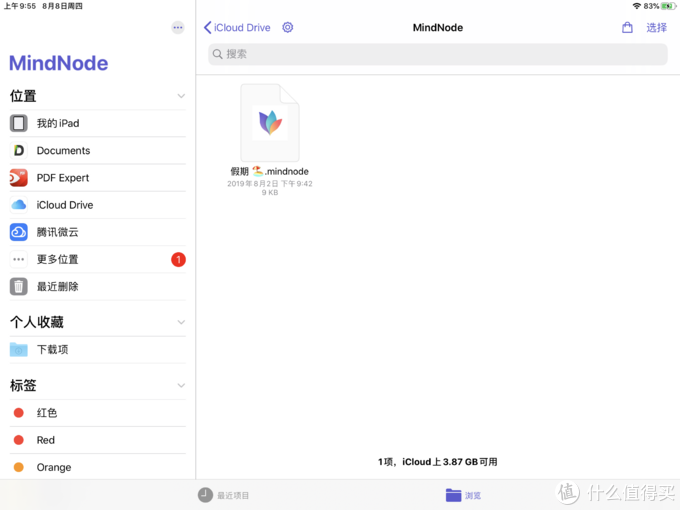Select the iCloud Drive cloud icon
This screenshot has width=680, height=510.
pos(19,205)
